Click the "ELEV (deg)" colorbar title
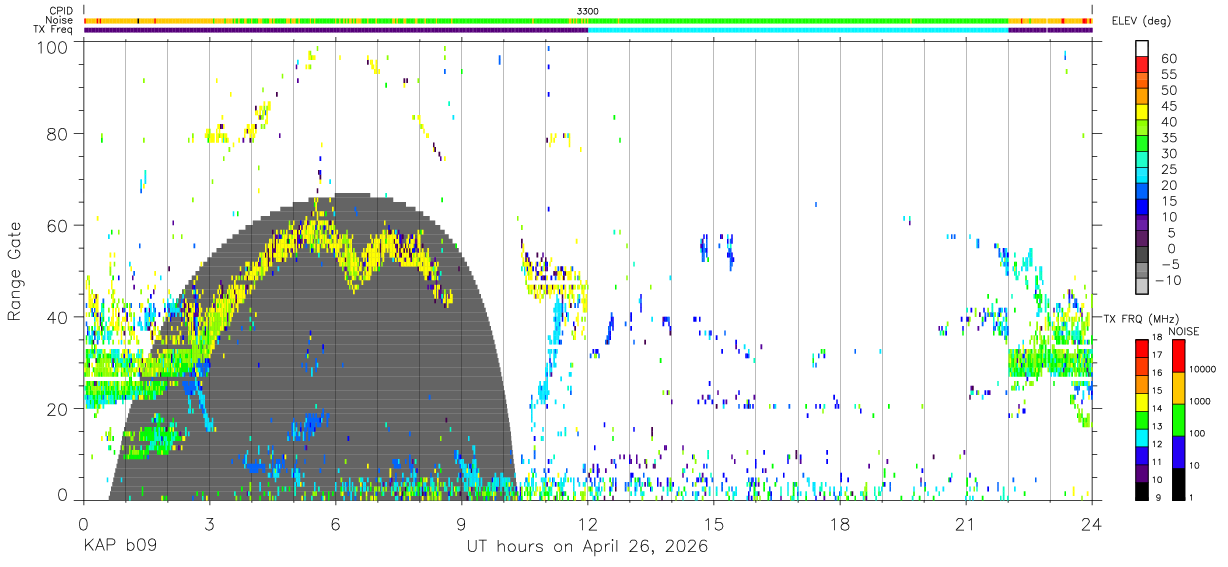1228x567 pixels. click(1141, 21)
